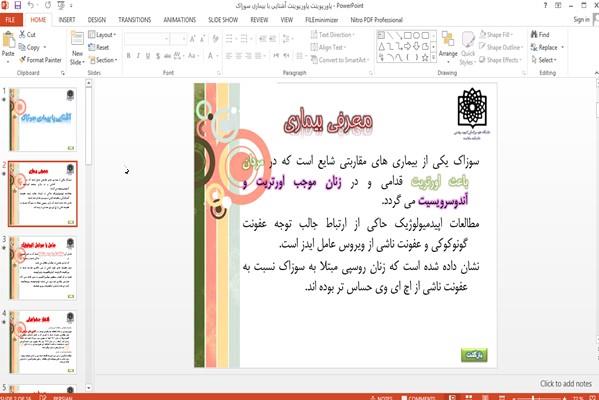Open the Shape Fill dropdown

point(495,35)
